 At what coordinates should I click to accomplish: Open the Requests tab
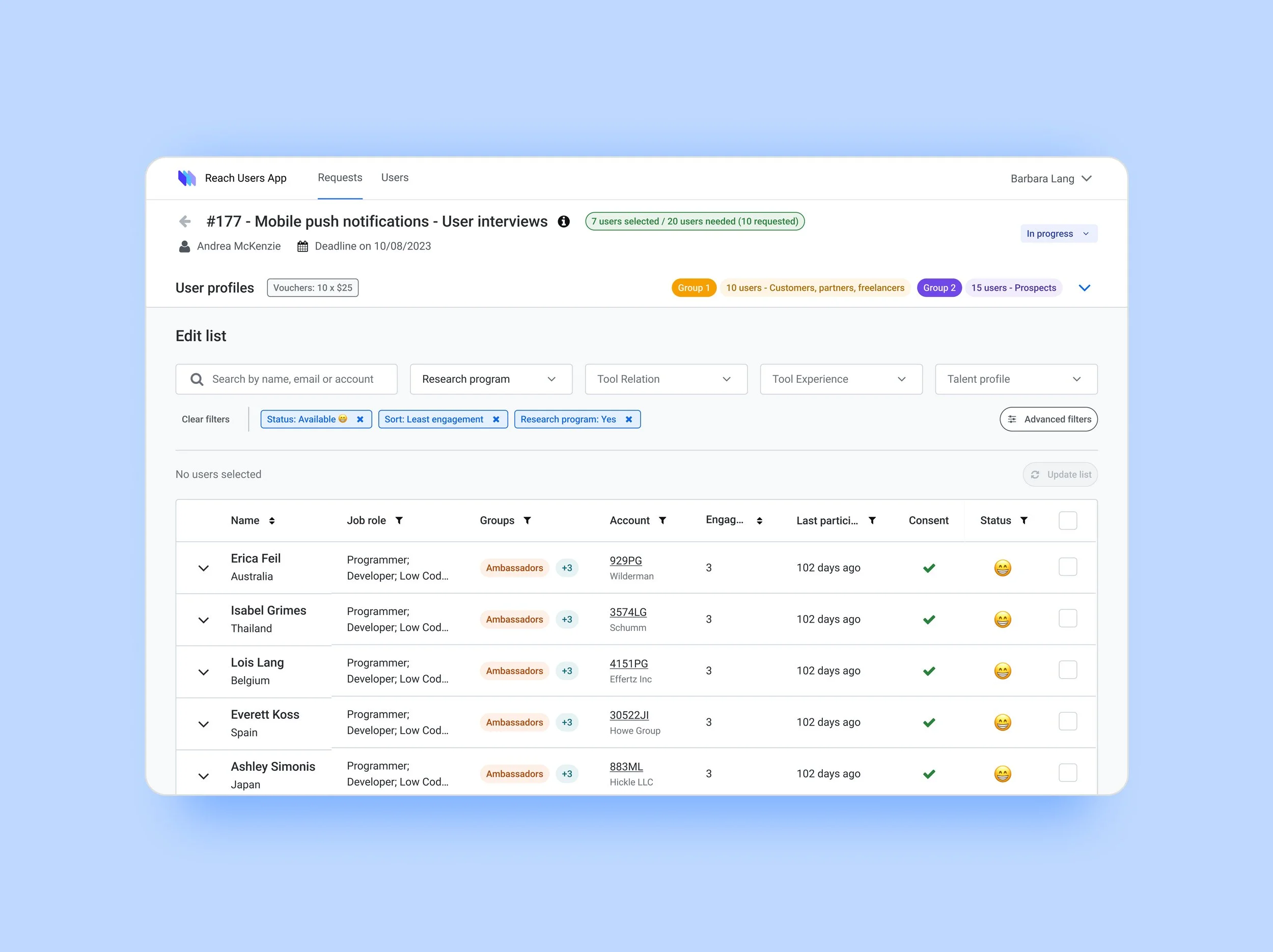pos(340,178)
